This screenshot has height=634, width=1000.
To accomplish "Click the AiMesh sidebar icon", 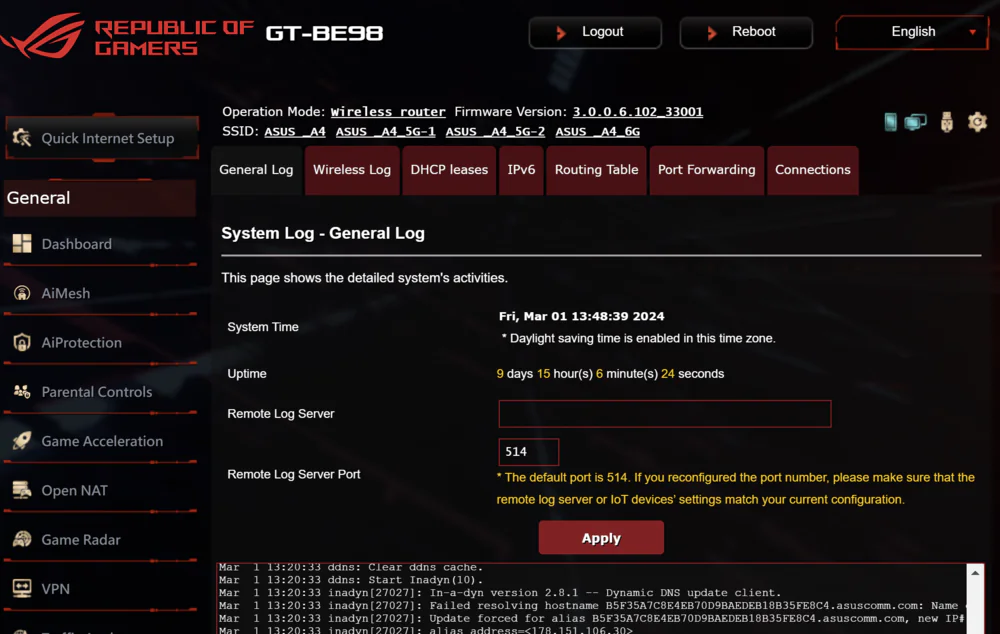I will tap(22, 293).
